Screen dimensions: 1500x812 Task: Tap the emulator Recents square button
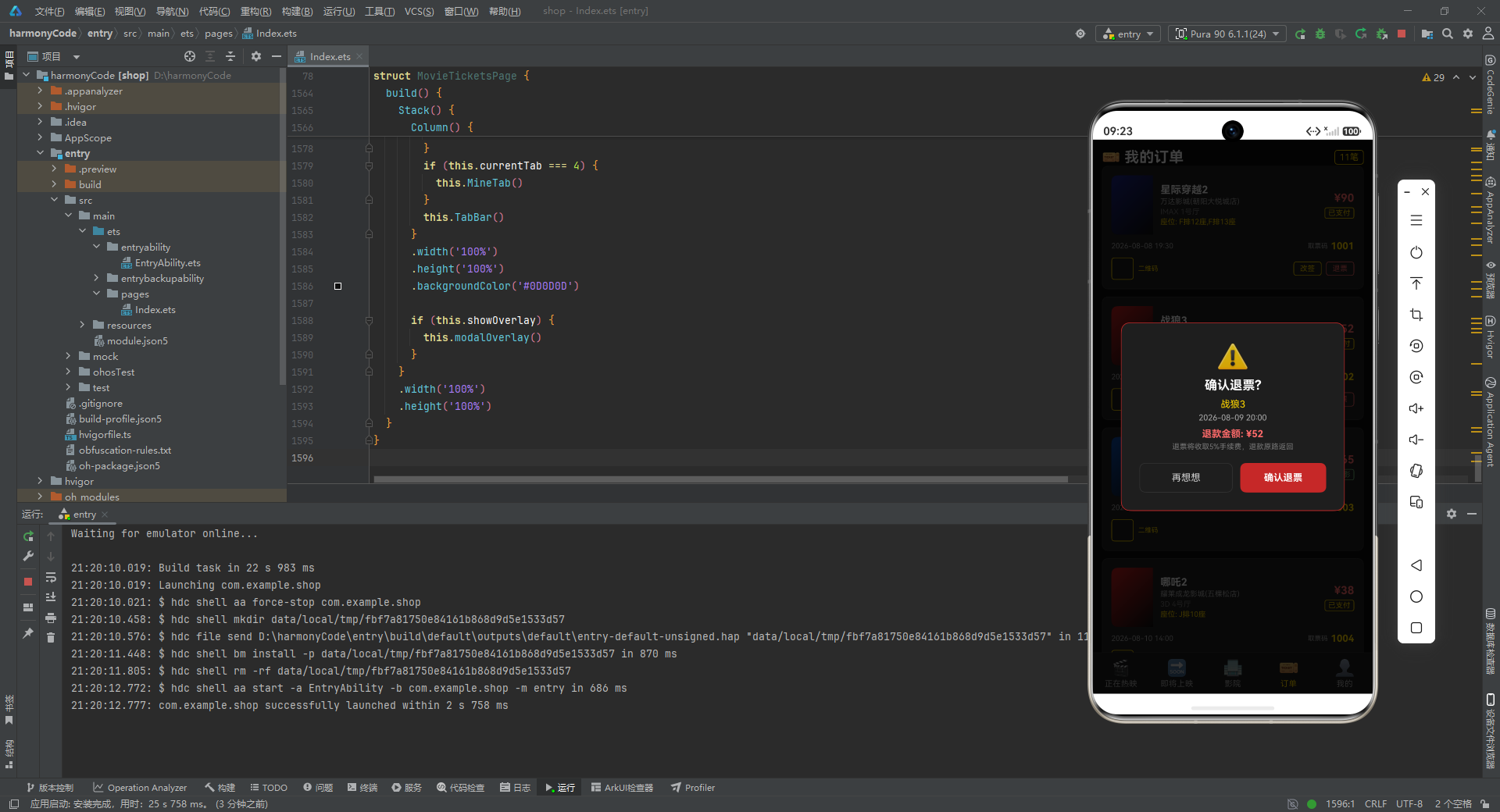1416,628
